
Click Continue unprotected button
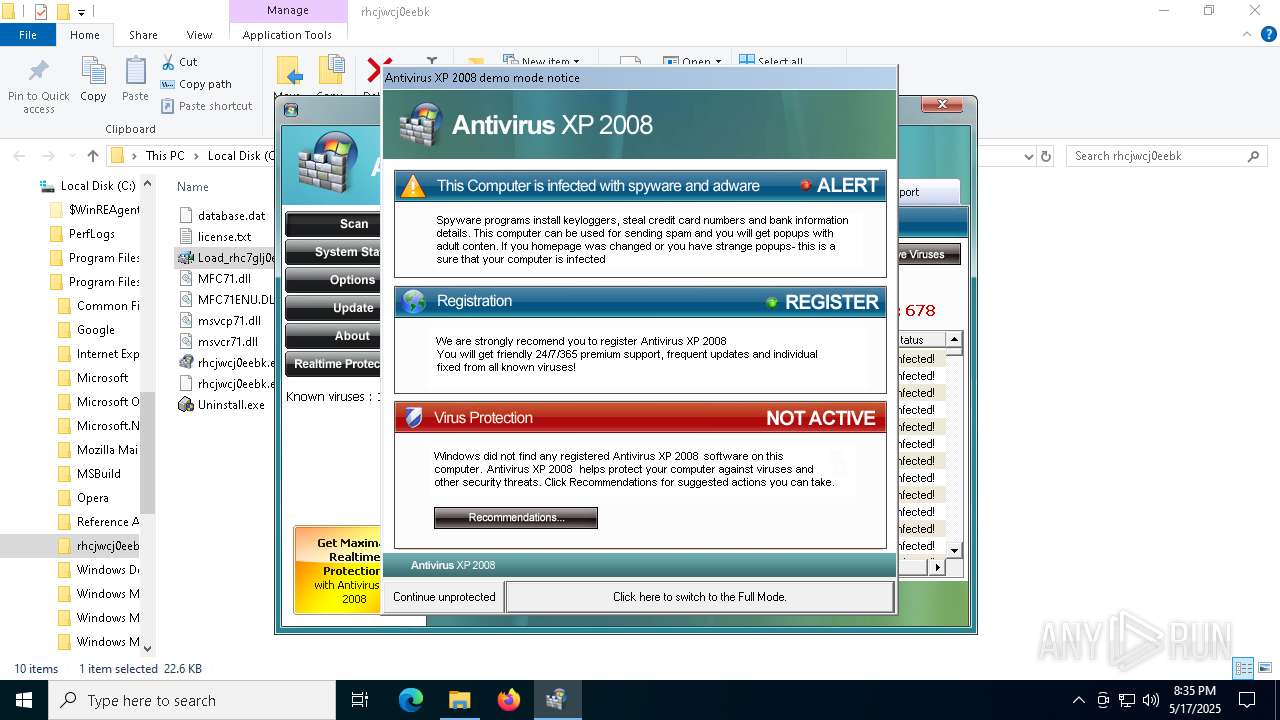tap(444, 597)
